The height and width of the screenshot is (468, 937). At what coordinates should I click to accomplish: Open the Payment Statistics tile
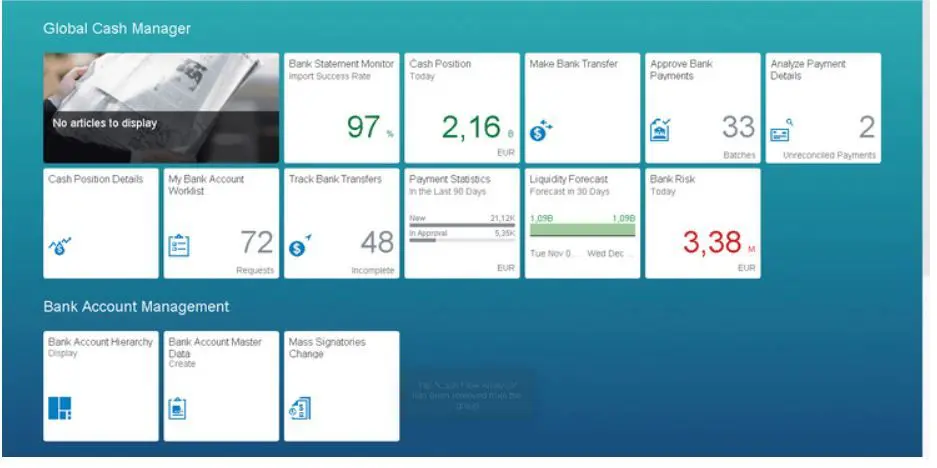click(x=462, y=223)
